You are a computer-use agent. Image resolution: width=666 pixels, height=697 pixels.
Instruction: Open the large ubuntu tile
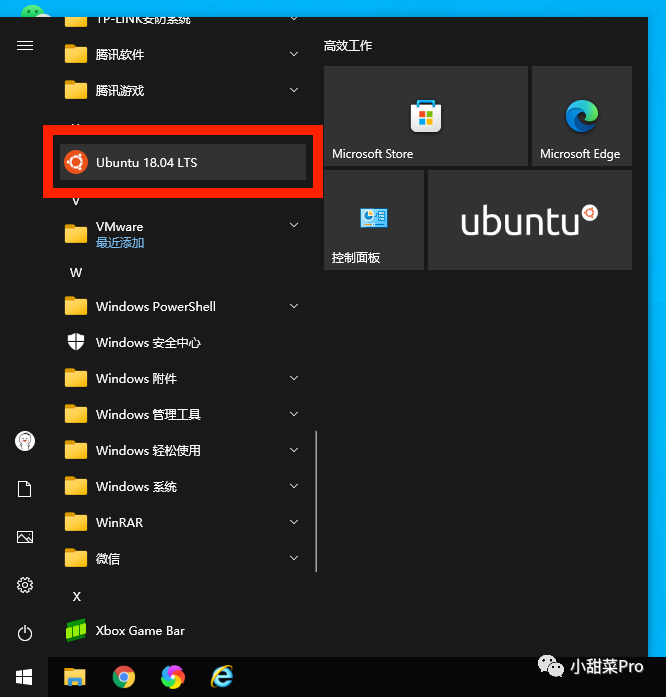(530, 220)
